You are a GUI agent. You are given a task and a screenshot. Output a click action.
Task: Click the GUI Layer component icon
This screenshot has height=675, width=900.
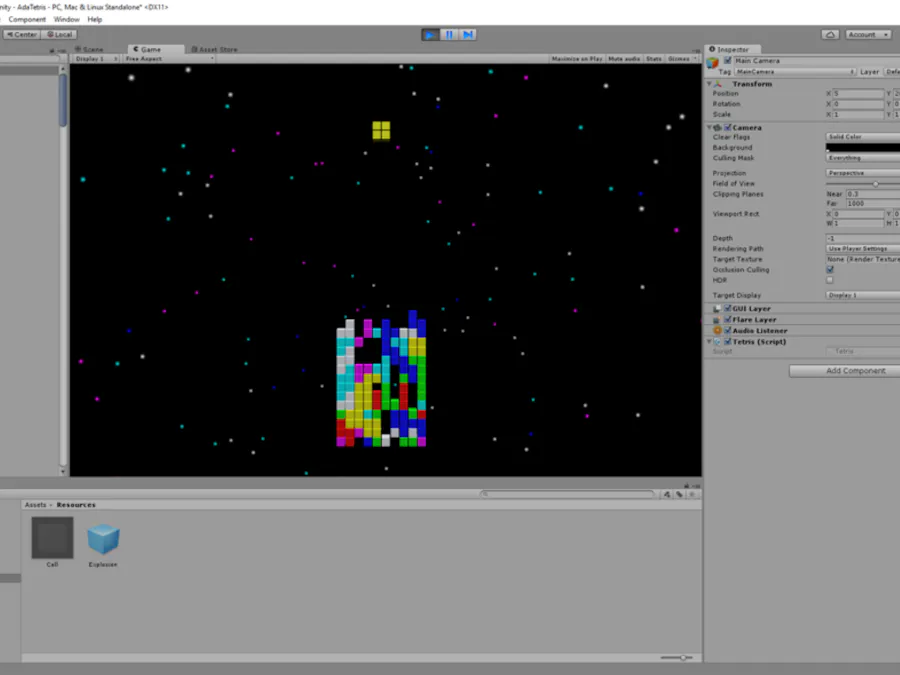click(717, 309)
